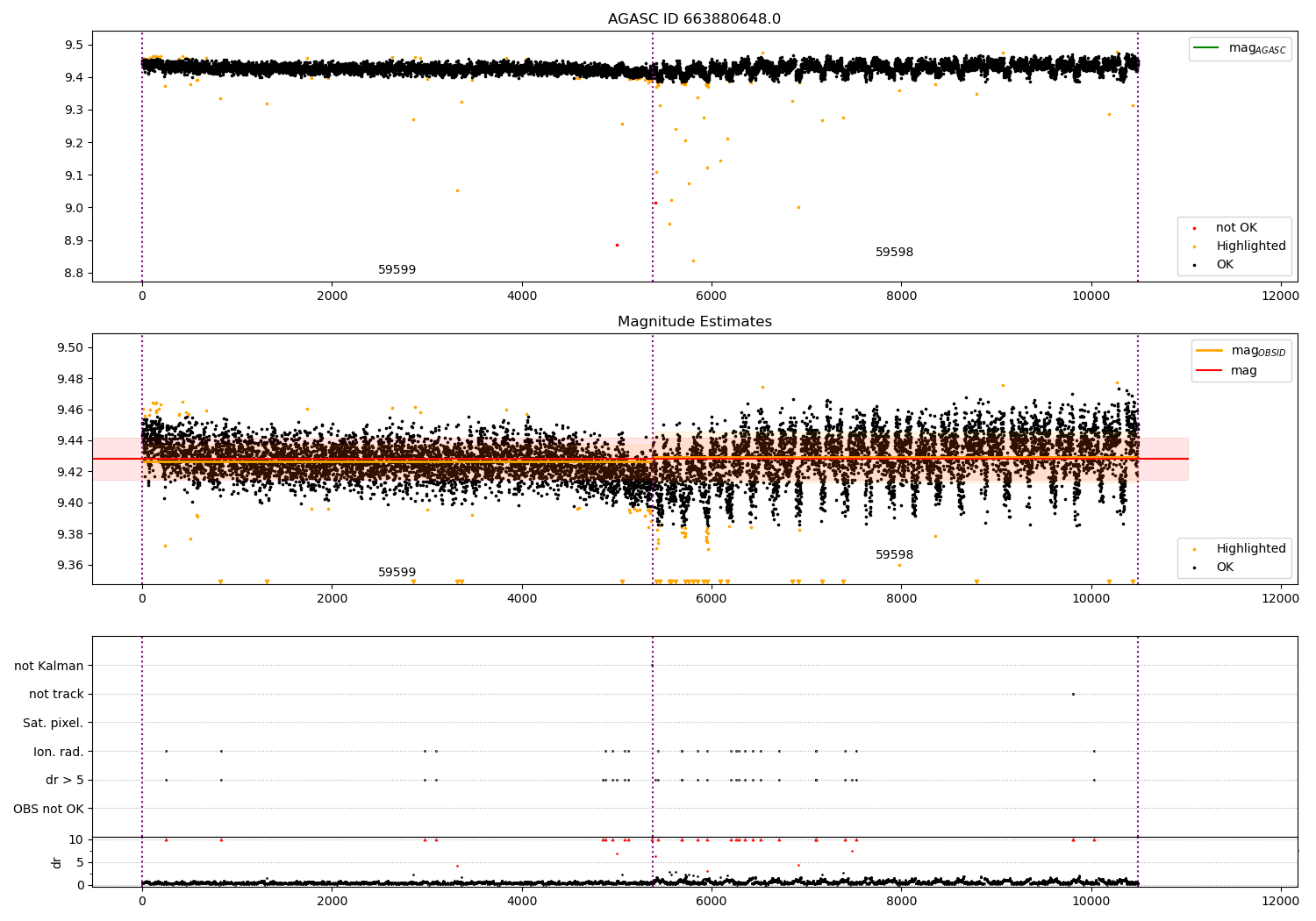
Task: Click the 10 y-tick of the dr panel
Action: [76, 839]
